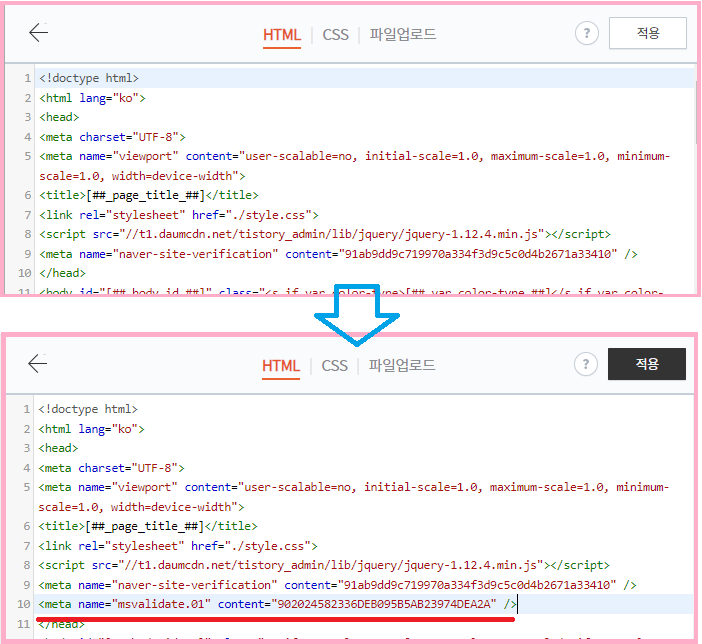Click the stylesheet link line in the top editor
The height and width of the screenshot is (644, 702).
[179, 215]
